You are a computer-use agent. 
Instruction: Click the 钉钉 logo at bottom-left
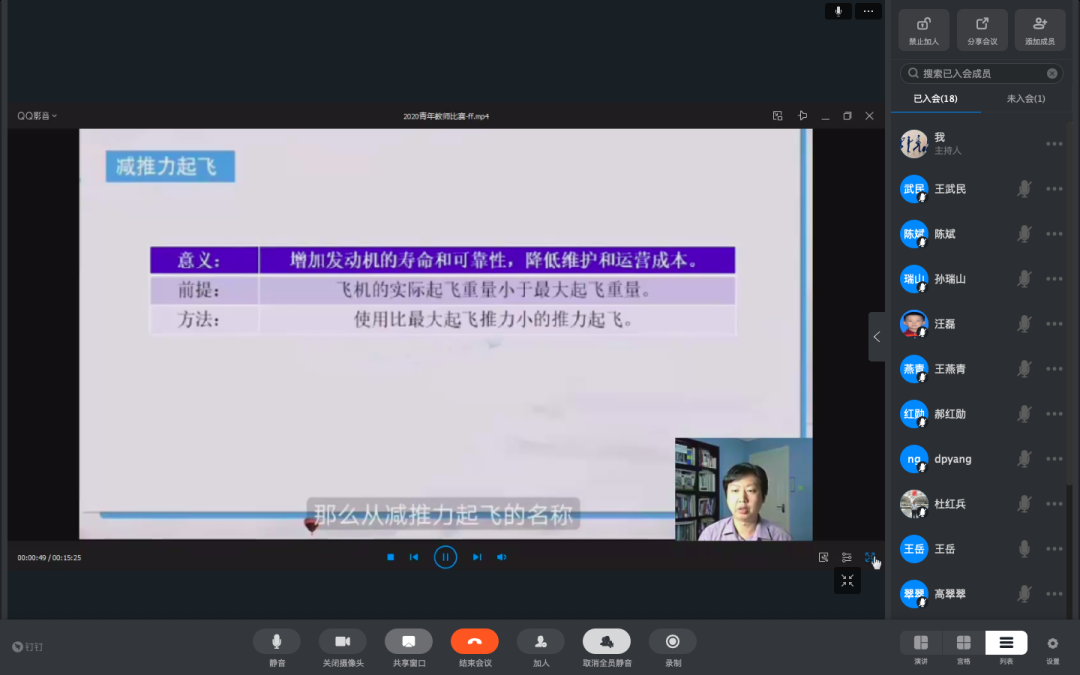[28, 647]
